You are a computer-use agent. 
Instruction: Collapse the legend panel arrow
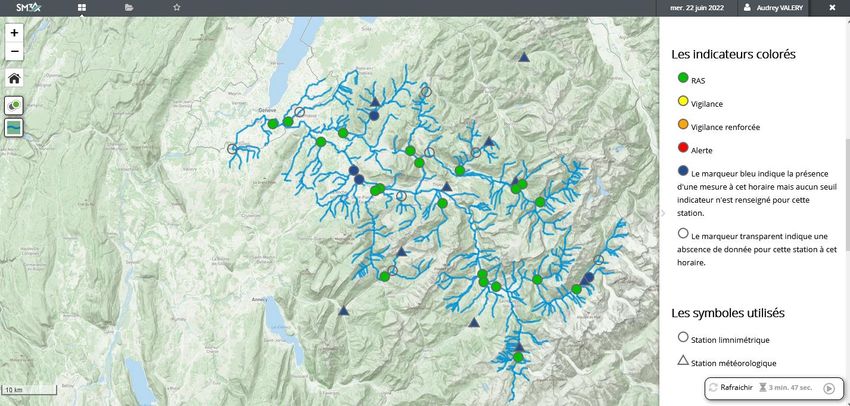click(x=662, y=213)
